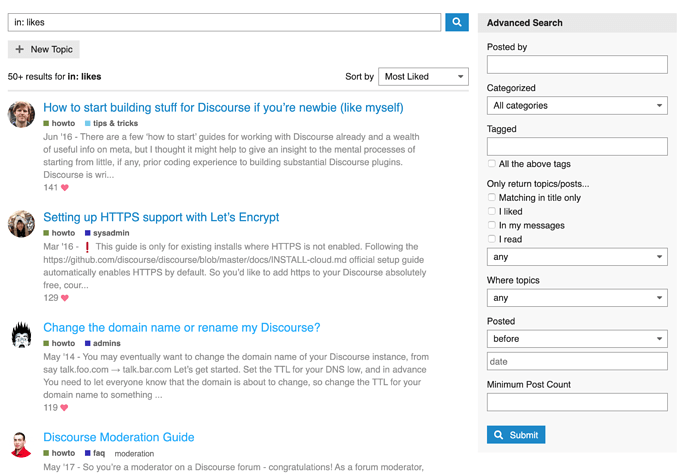The width and height of the screenshot is (690, 474).
Task: Click the plus icon on New Topic
Action: coord(19,49)
